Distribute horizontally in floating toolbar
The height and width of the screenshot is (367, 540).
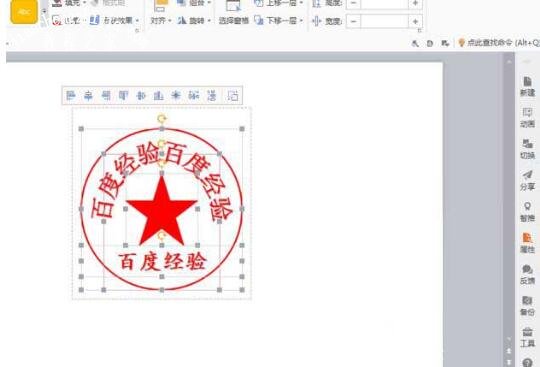(x=194, y=95)
